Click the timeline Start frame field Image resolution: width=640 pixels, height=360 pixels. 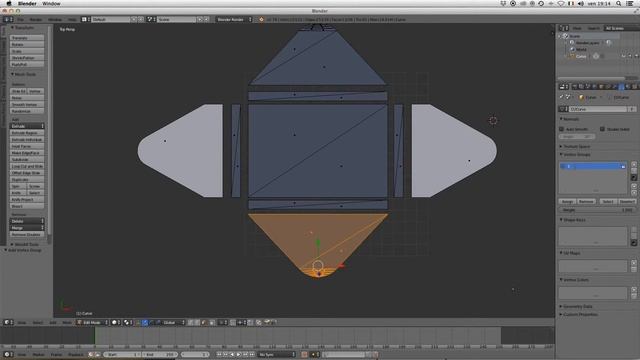122,354
